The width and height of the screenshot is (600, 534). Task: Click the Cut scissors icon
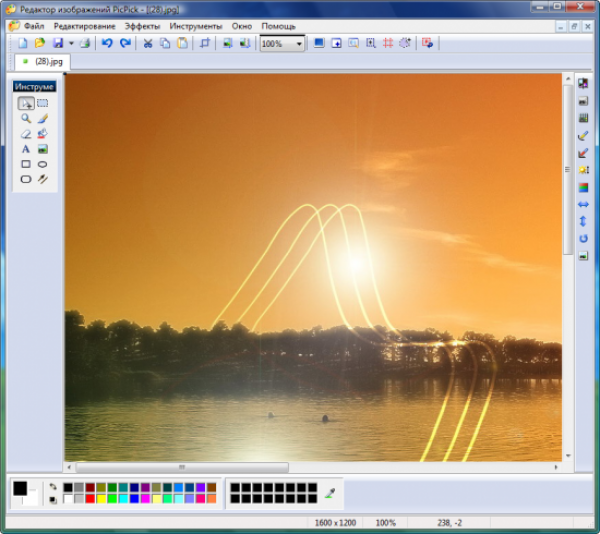coord(148,43)
